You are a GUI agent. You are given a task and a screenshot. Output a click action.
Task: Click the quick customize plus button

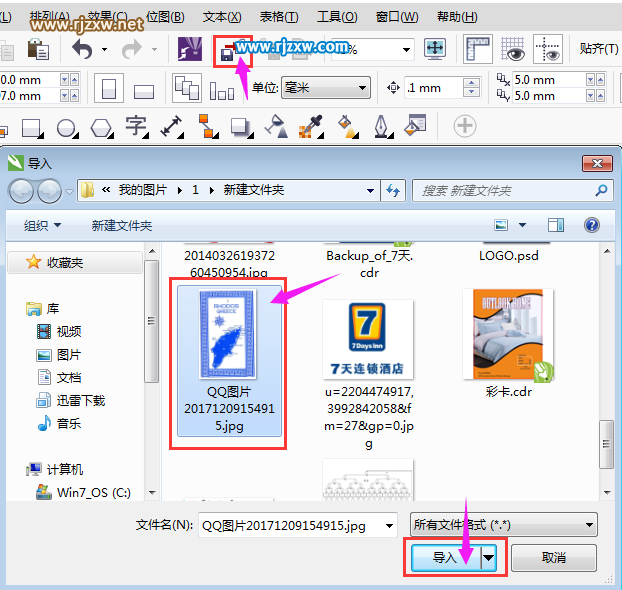(465, 126)
